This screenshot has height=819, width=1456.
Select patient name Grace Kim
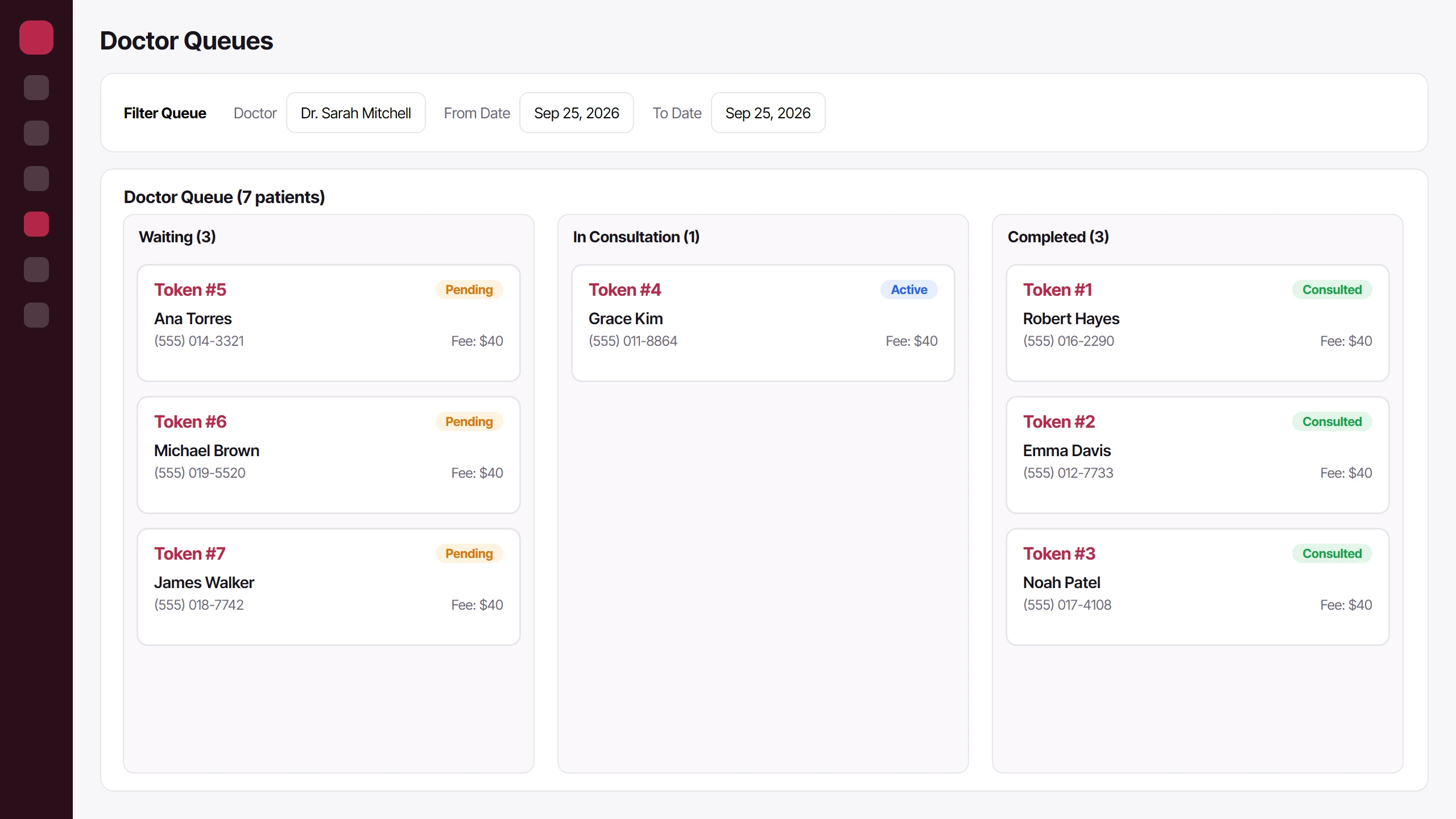click(626, 318)
